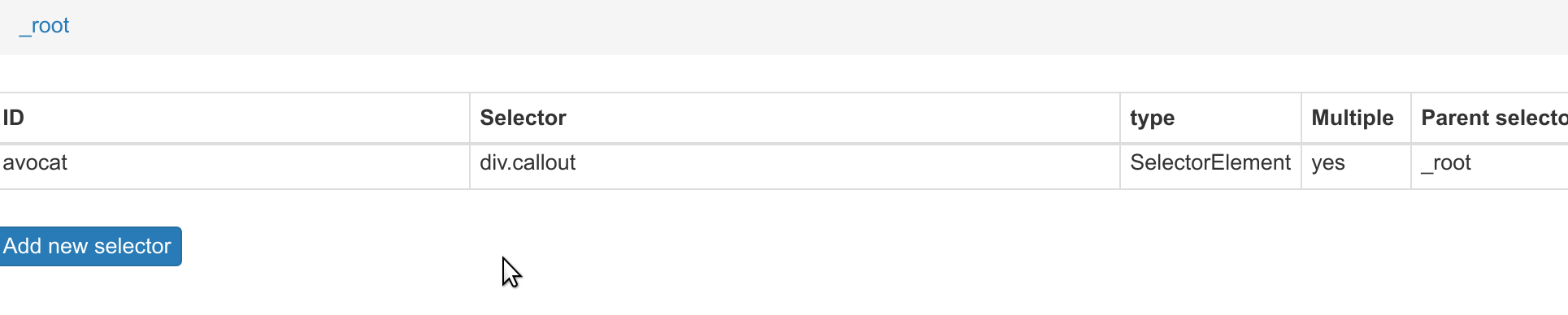Click the Parent selectors column header
Image resolution: width=1568 pixels, height=315 pixels.
click(x=1494, y=118)
